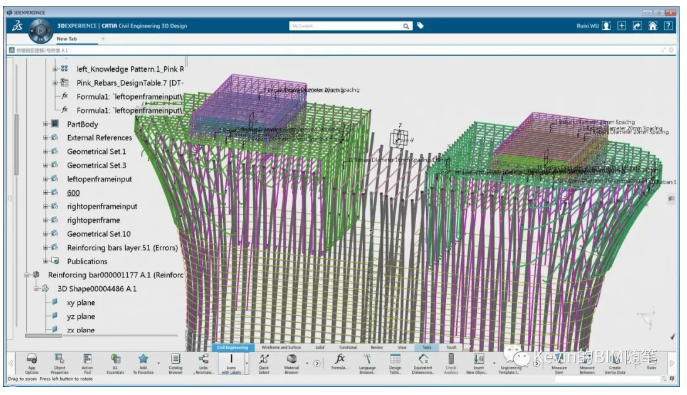Collapse the 3D Shape00004486 A.1 node
Screen dimensions: 687x395
[36, 289]
